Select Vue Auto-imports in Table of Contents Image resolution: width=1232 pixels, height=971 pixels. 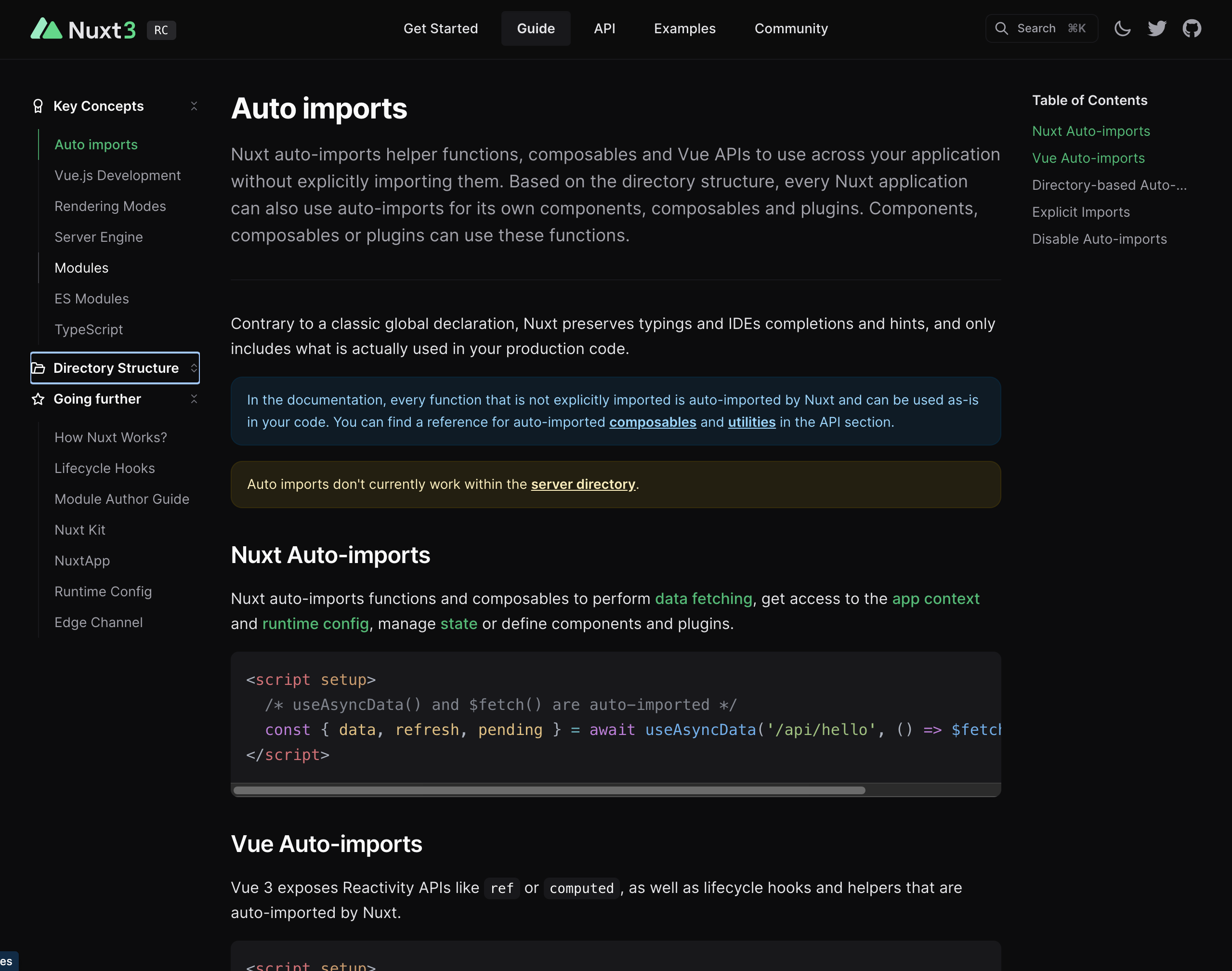[1088, 158]
